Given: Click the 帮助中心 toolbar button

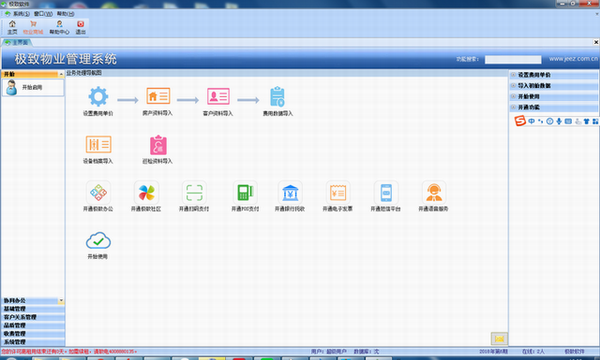Looking at the screenshot, I should pyautogui.click(x=59, y=28).
